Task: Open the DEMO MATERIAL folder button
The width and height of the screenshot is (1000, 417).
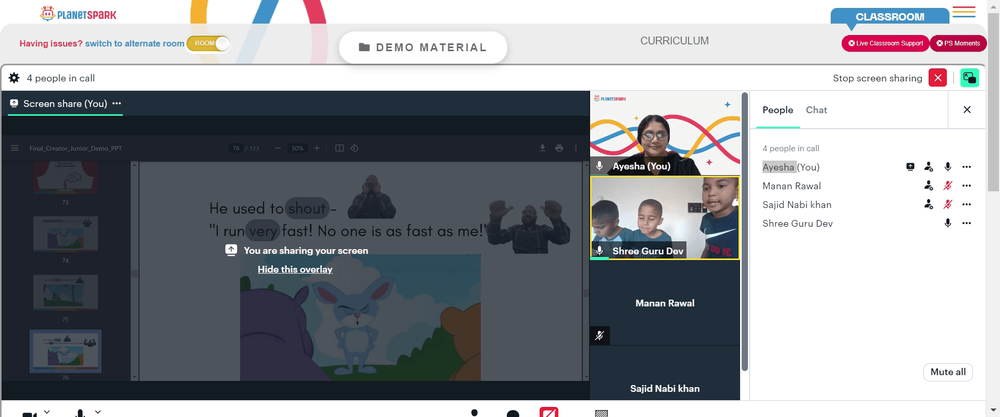Action: tap(422, 47)
